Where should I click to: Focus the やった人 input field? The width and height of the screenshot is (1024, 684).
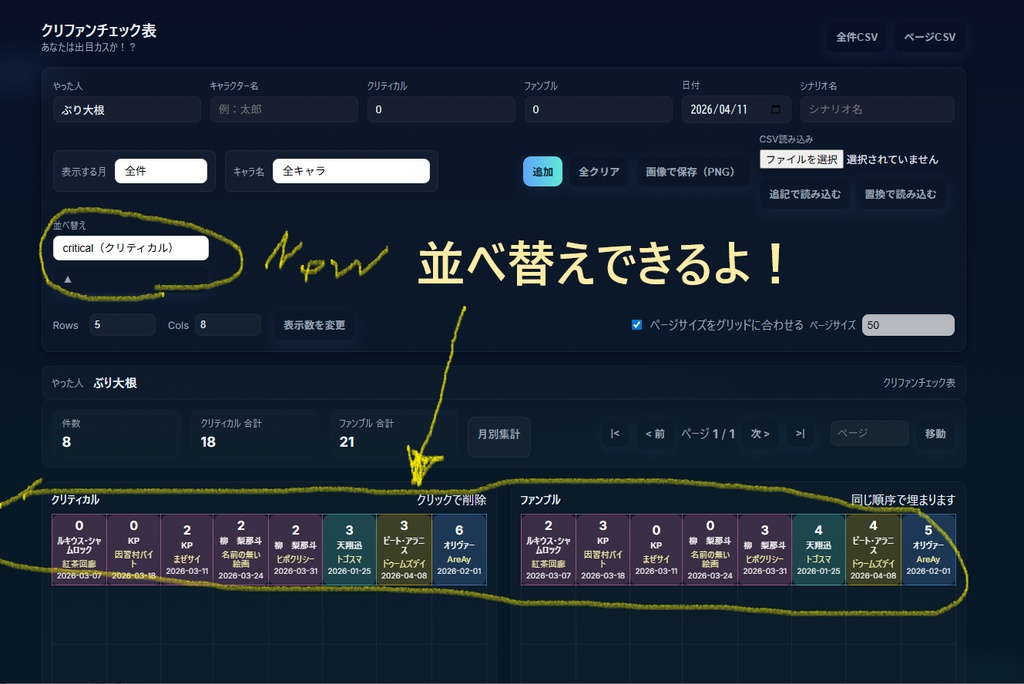tap(127, 110)
